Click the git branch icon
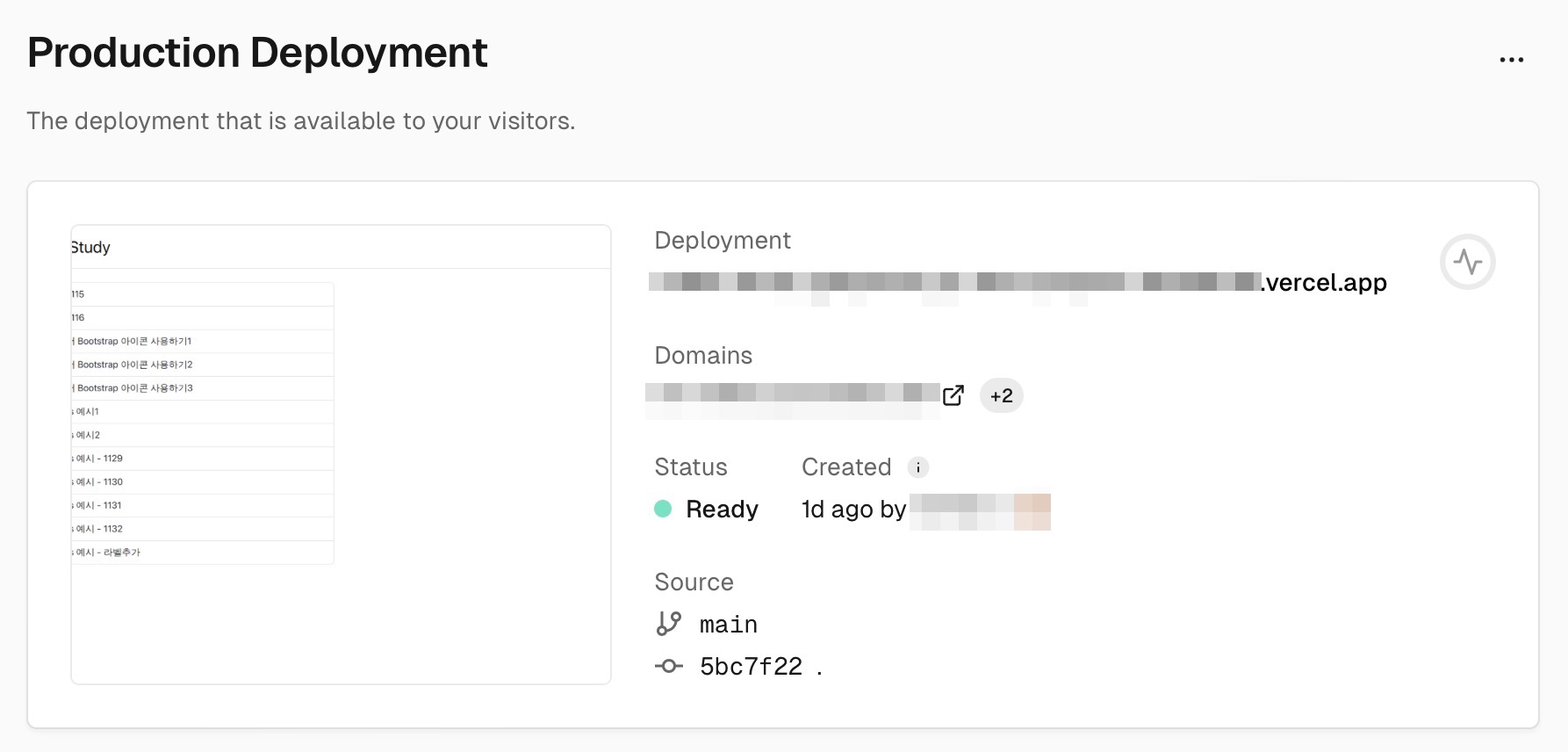1568x752 pixels. pyautogui.click(x=669, y=624)
